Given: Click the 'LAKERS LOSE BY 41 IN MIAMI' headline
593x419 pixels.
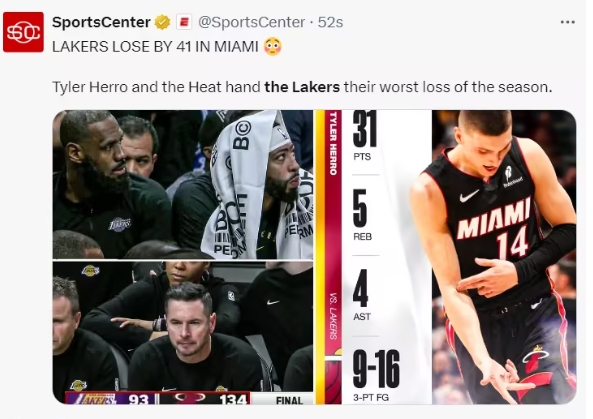Looking at the screenshot, I should click(155, 47).
